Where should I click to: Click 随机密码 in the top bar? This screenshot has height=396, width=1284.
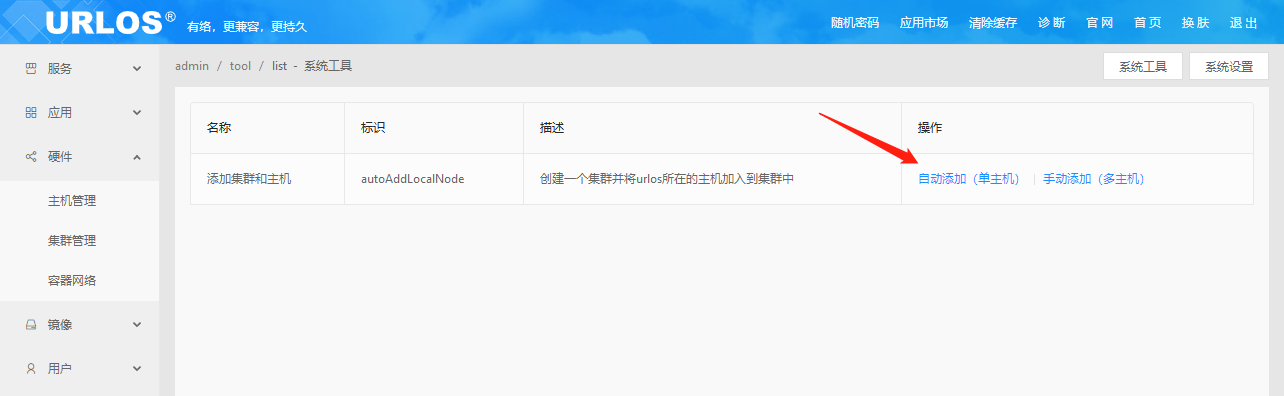click(855, 23)
